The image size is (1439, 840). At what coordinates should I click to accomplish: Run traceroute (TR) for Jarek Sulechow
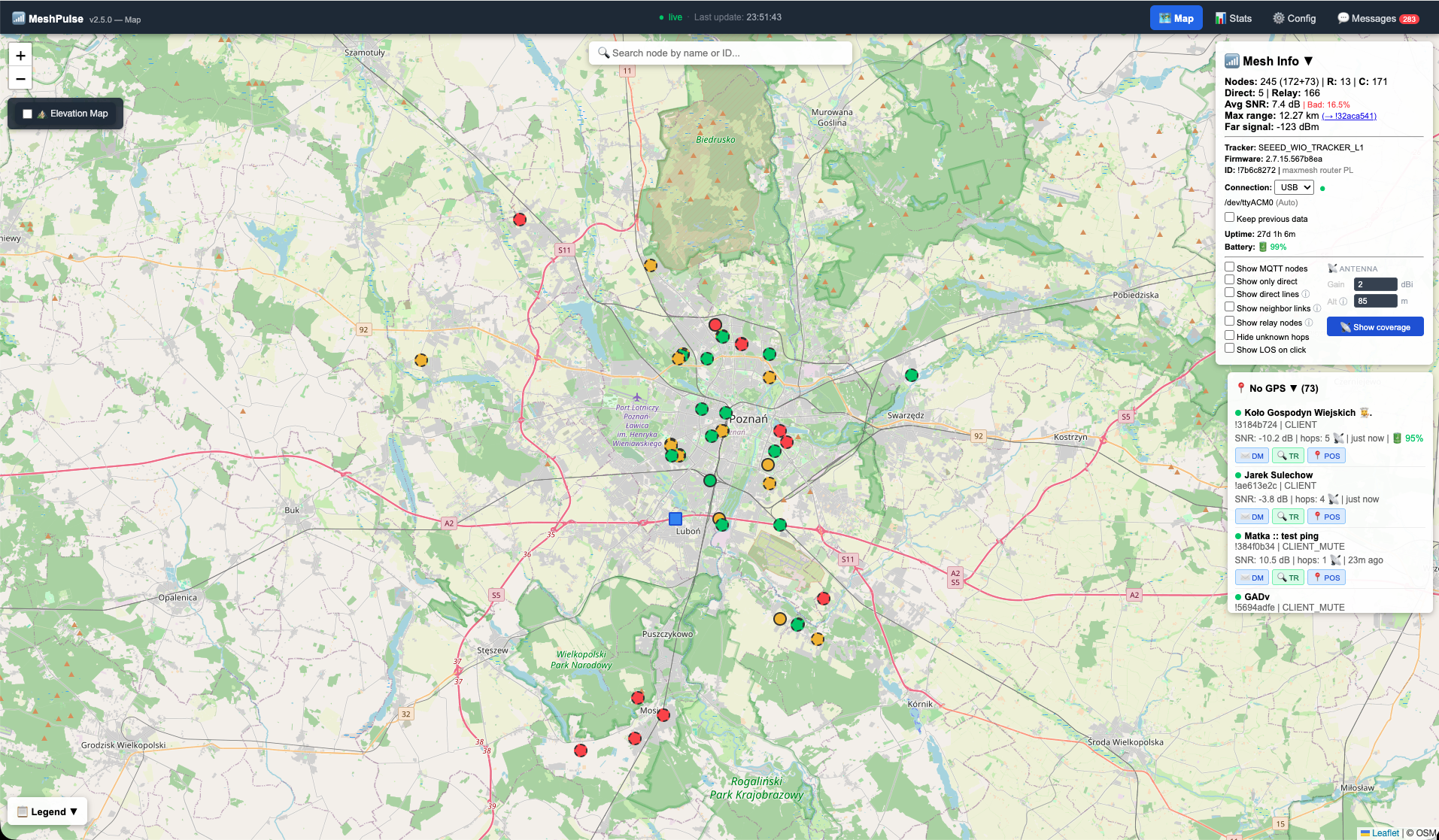pos(1289,517)
